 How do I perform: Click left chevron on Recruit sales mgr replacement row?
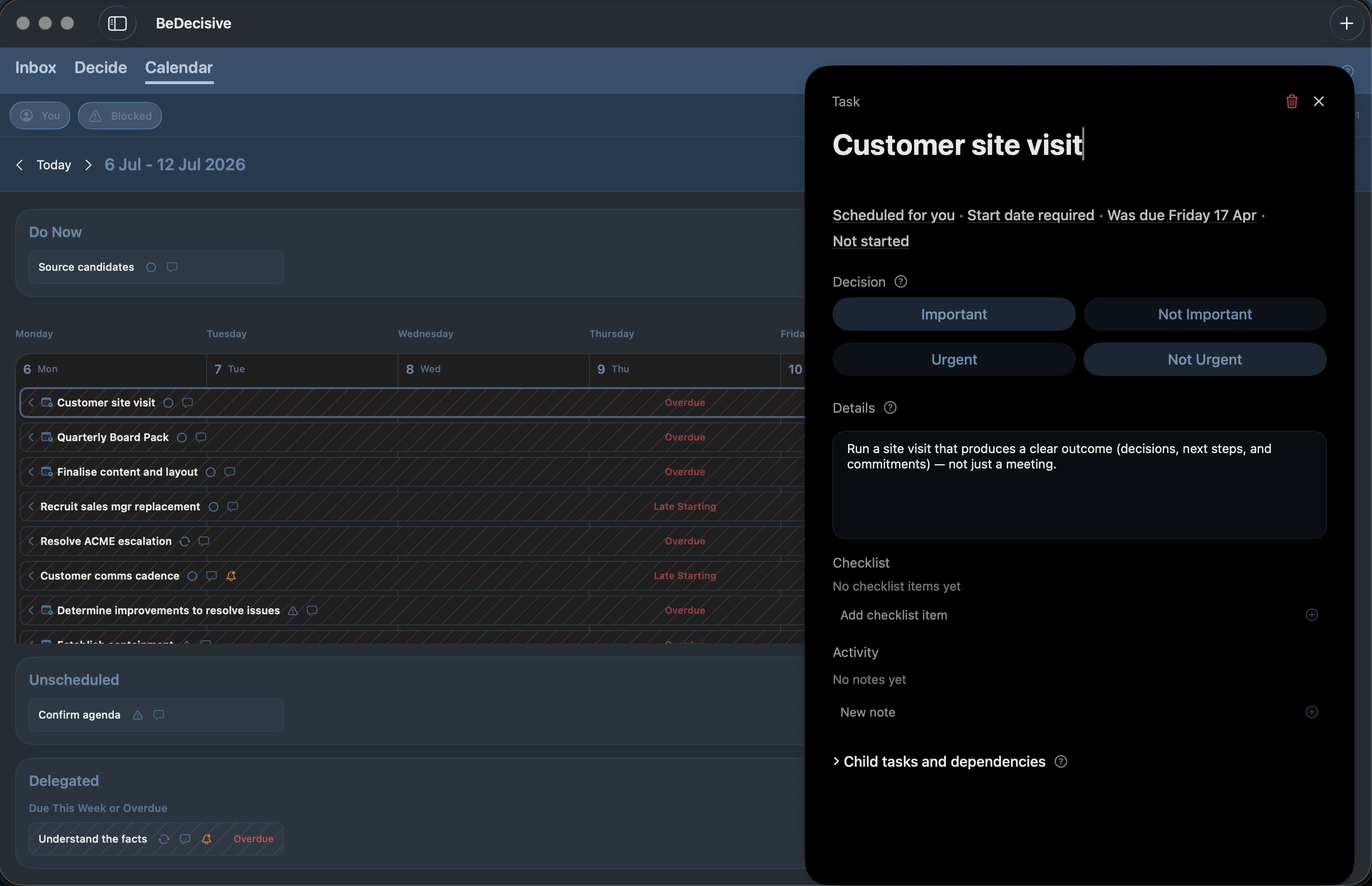pos(31,507)
